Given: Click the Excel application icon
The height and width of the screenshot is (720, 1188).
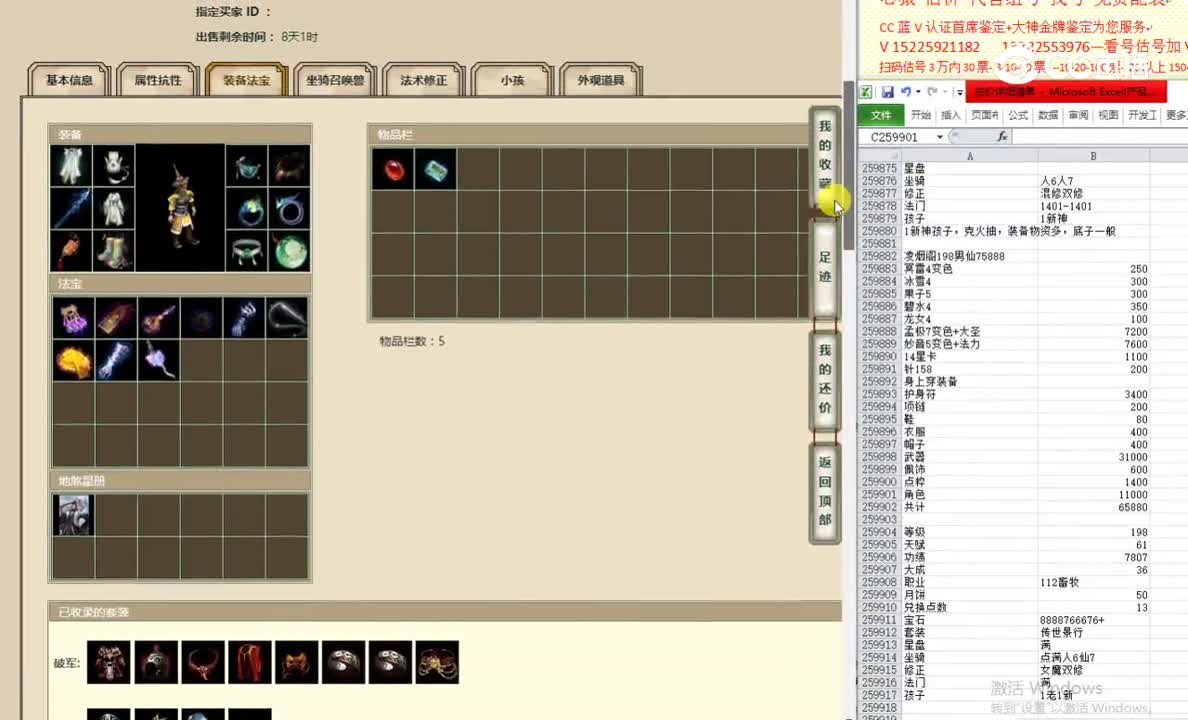Looking at the screenshot, I should point(866,92).
